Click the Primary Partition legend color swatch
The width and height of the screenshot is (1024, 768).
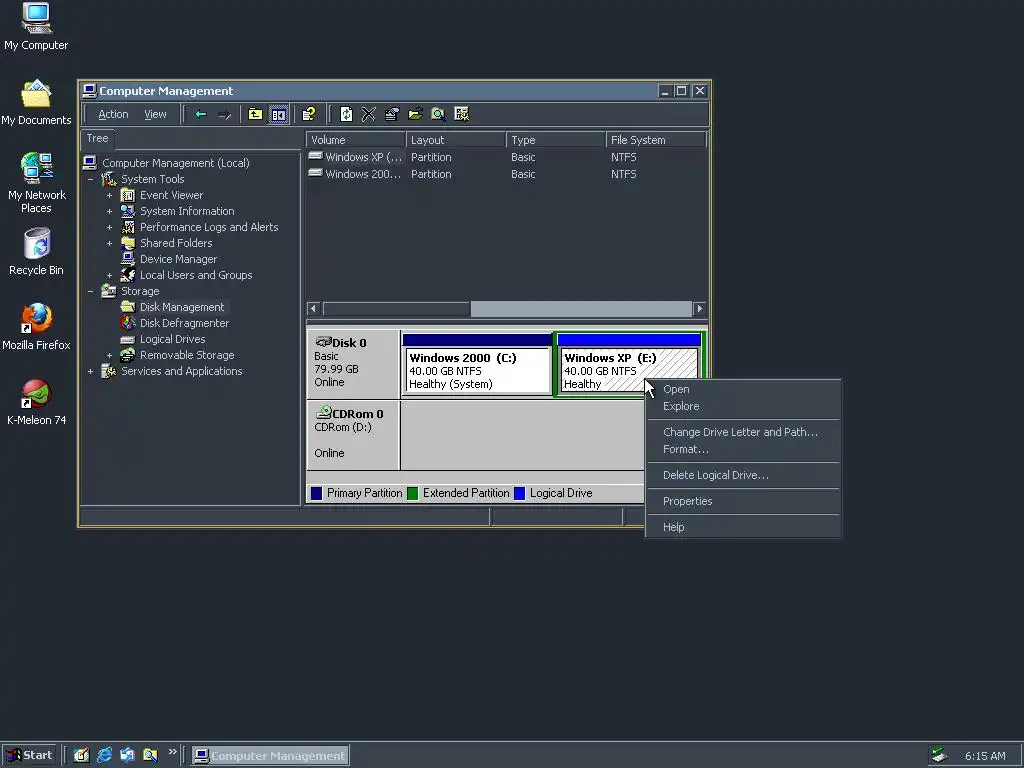point(317,494)
